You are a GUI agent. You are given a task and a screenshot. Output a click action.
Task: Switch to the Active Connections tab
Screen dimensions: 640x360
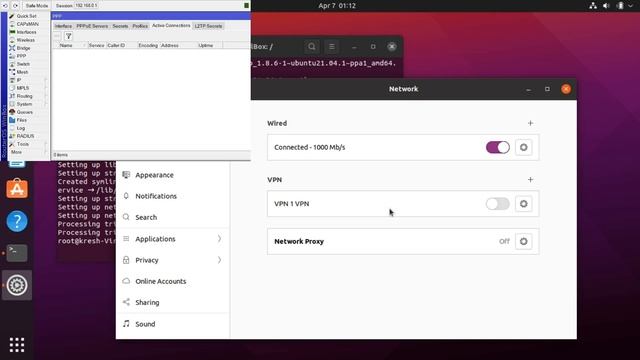[x=171, y=25]
